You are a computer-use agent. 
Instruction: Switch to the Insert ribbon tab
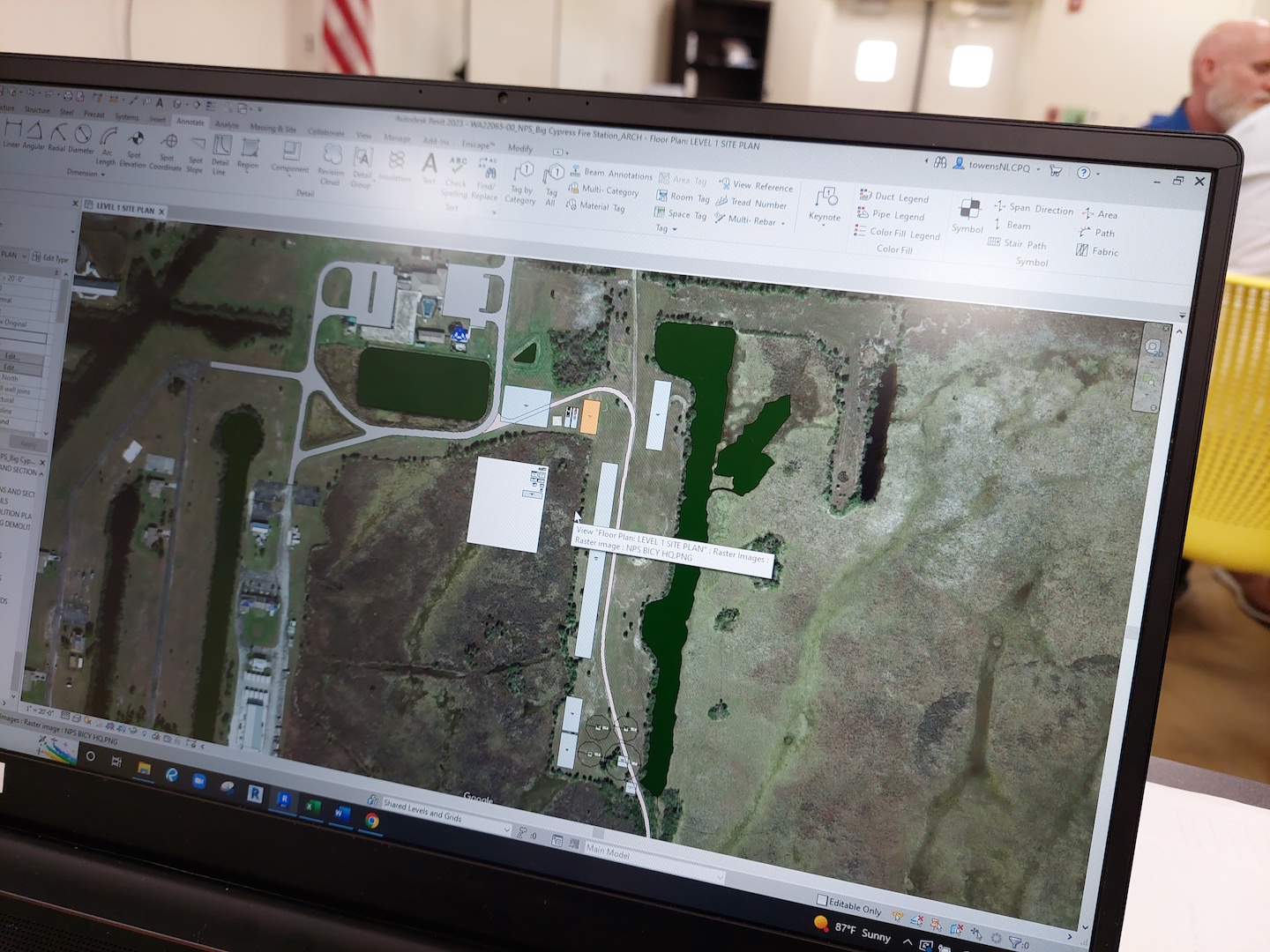coord(157,119)
